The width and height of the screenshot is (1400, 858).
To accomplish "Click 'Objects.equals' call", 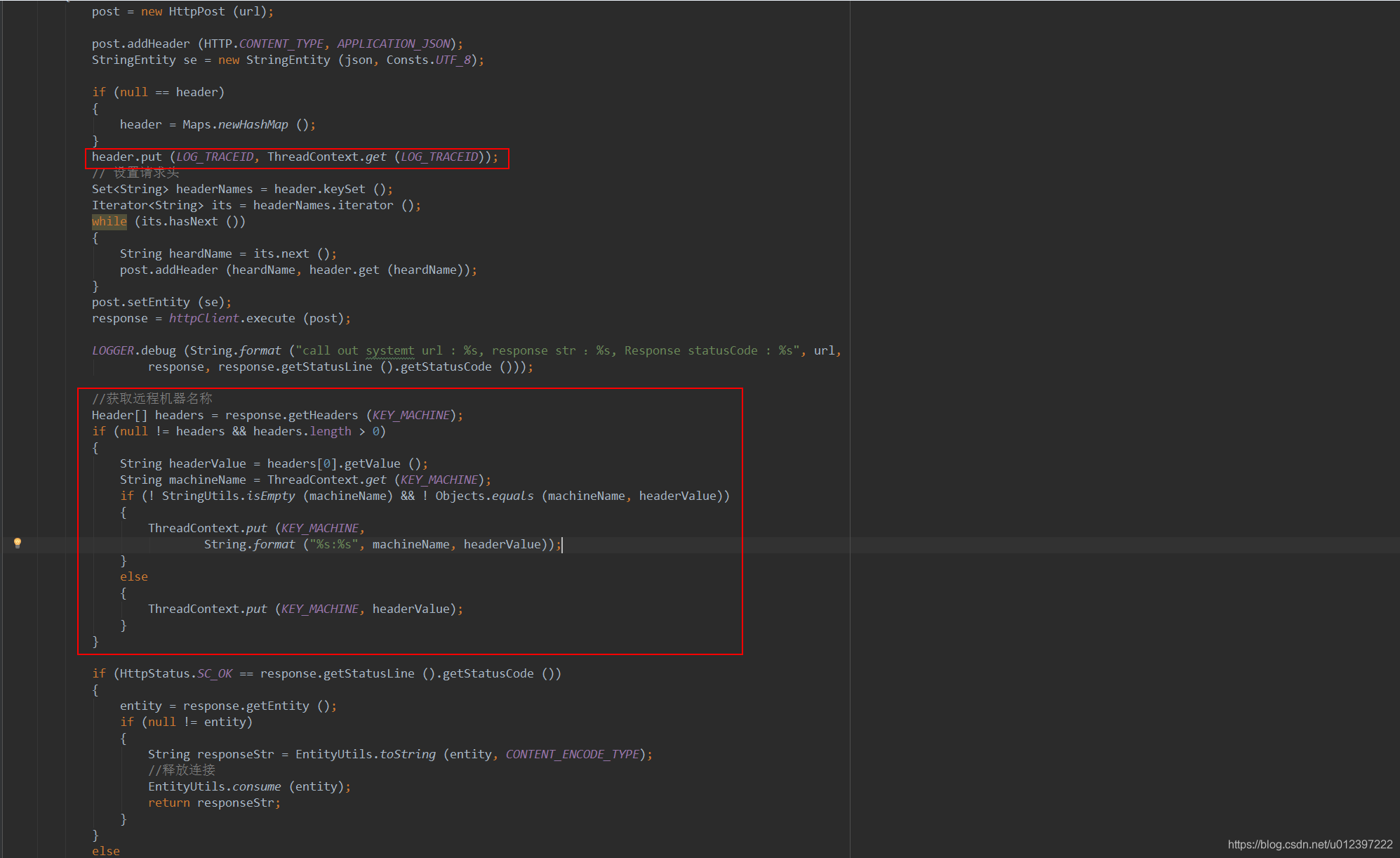I will point(485,496).
